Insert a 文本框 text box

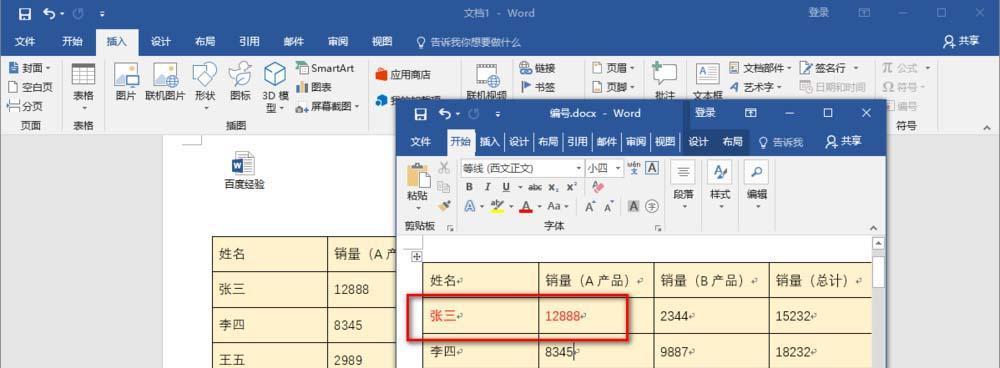(708, 82)
